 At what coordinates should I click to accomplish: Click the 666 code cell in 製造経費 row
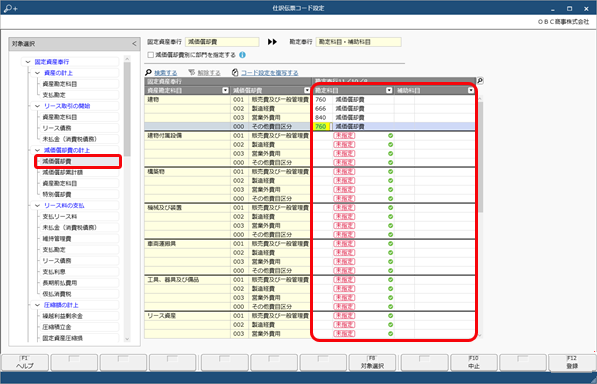click(322, 108)
